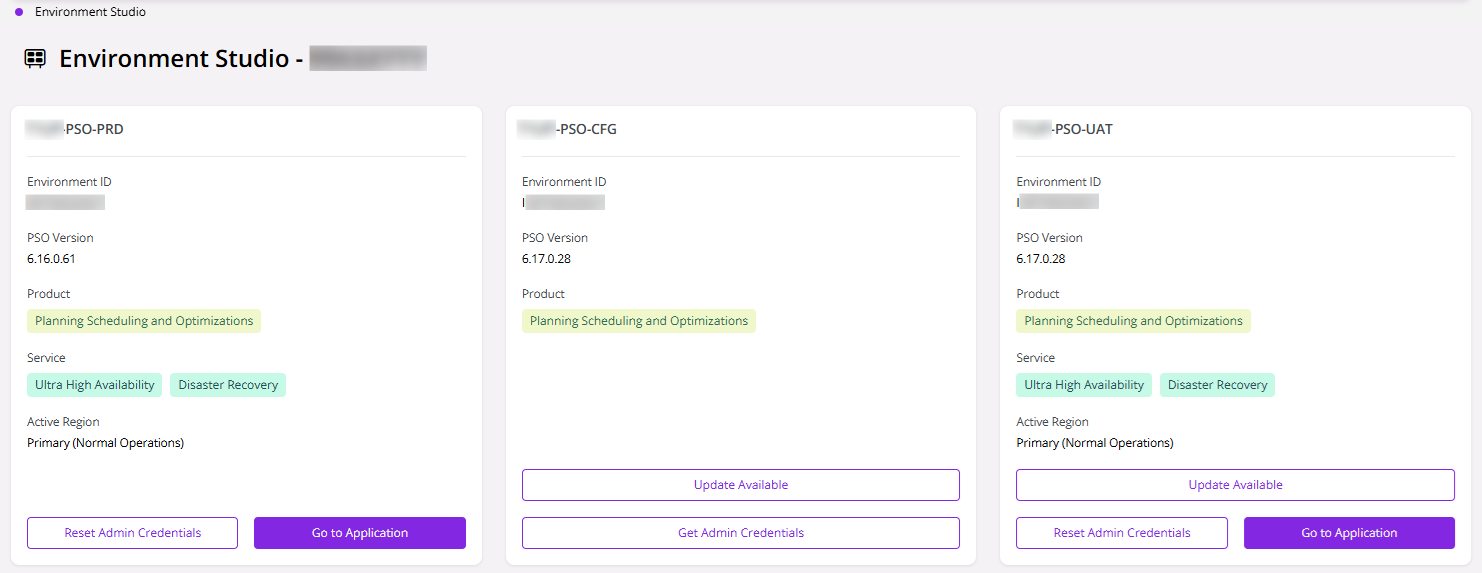Click Active Region label on PSO-PRD card
1482x573 pixels.
click(x=61, y=422)
